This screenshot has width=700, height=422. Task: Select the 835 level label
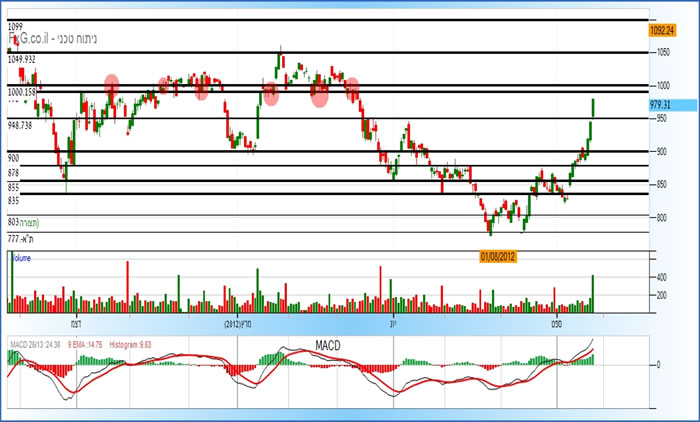(15, 200)
